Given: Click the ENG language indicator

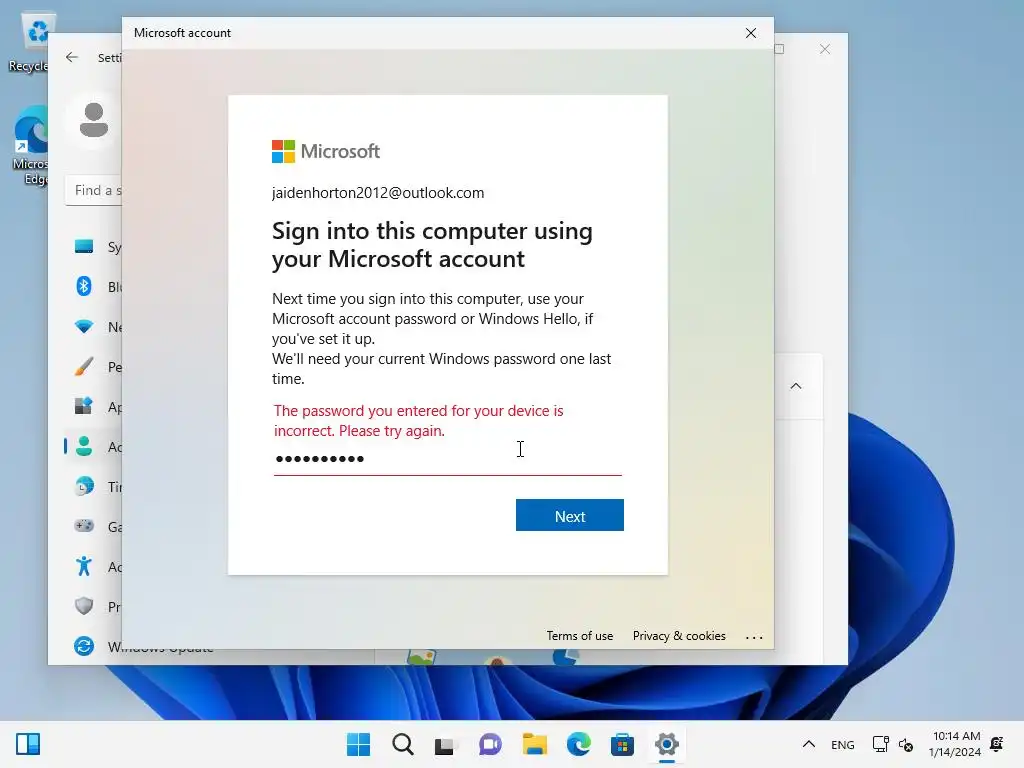Looking at the screenshot, I should 842,744.
